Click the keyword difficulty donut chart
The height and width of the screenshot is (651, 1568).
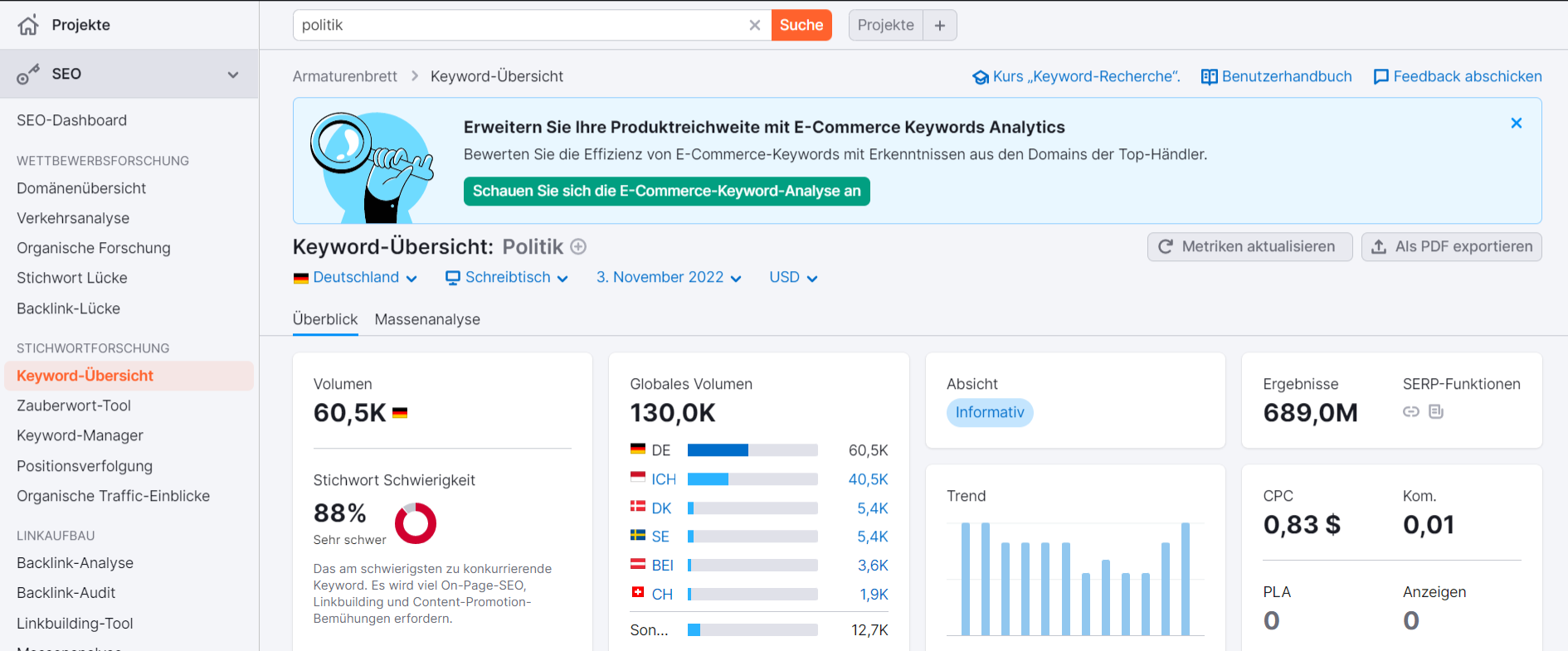(x=416, y=523)
